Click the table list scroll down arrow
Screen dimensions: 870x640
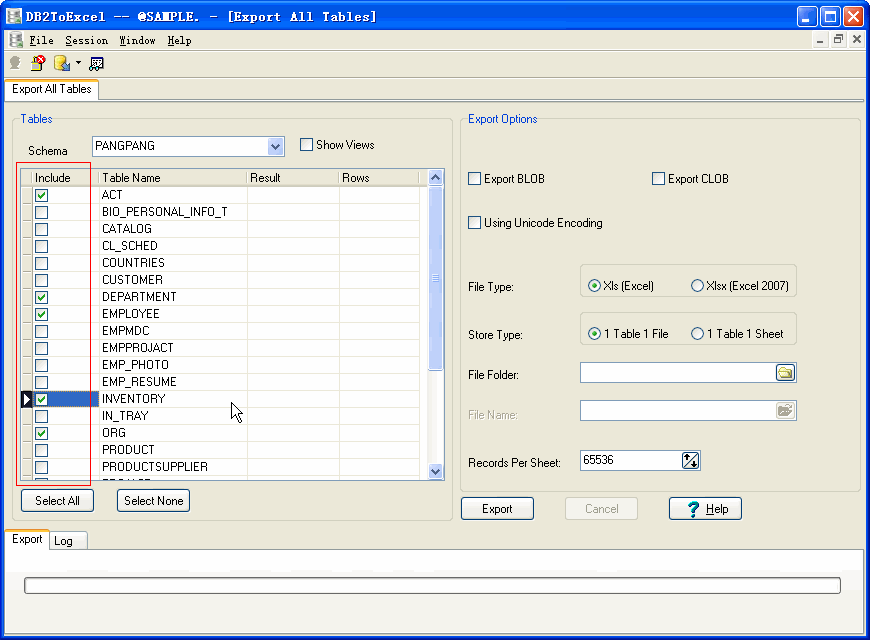pyautogui.click(x=436, y=471)
